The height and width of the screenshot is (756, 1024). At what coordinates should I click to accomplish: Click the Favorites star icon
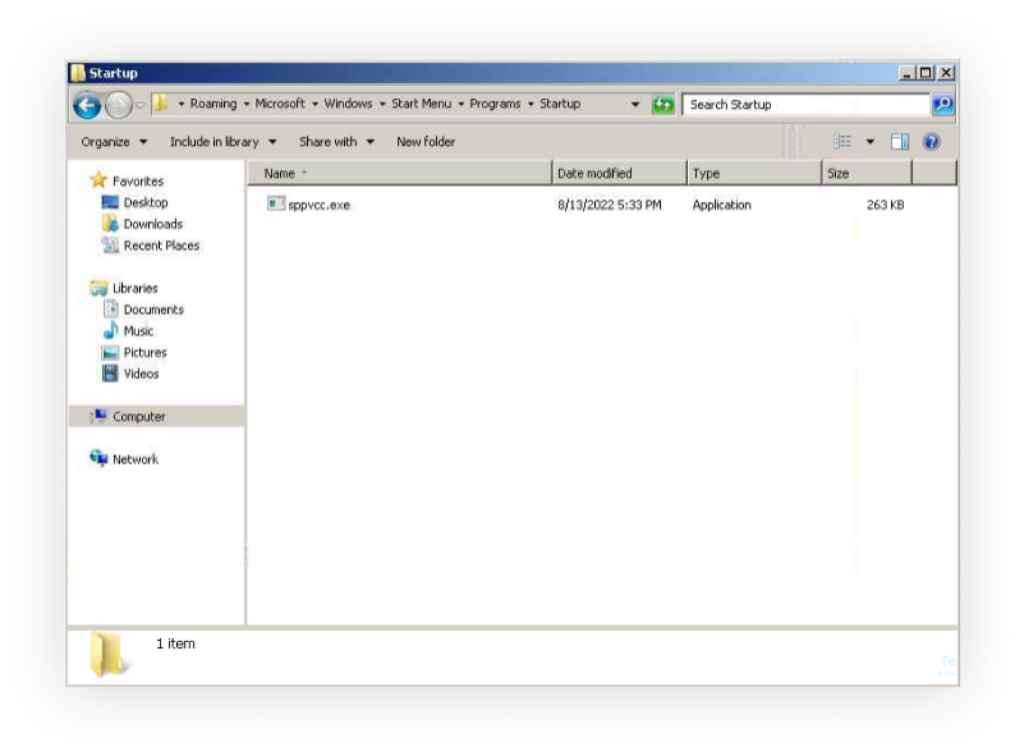tap(99, 180)
